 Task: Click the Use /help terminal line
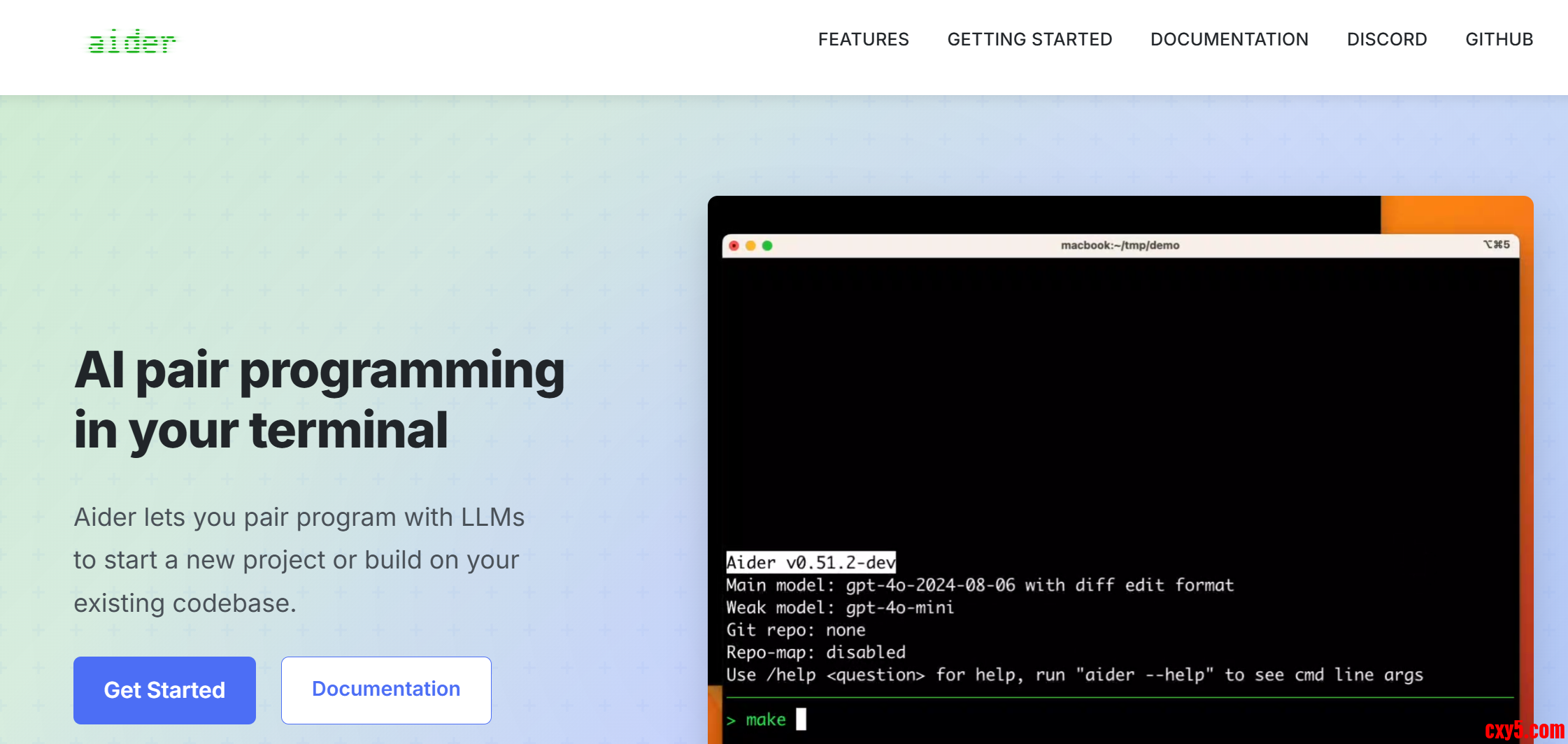tap(1074, 675)
